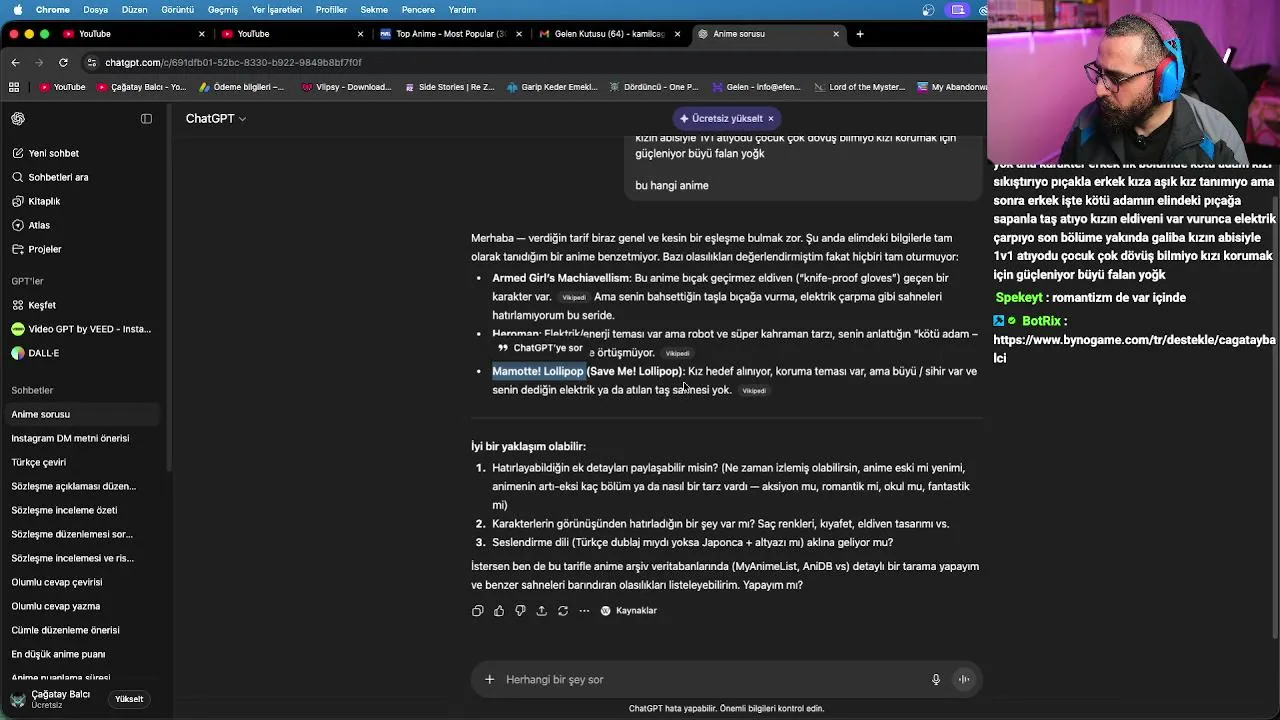Open the ChatGPT logo home icon
1280x720 pixels.
click(x=18, y=119)
